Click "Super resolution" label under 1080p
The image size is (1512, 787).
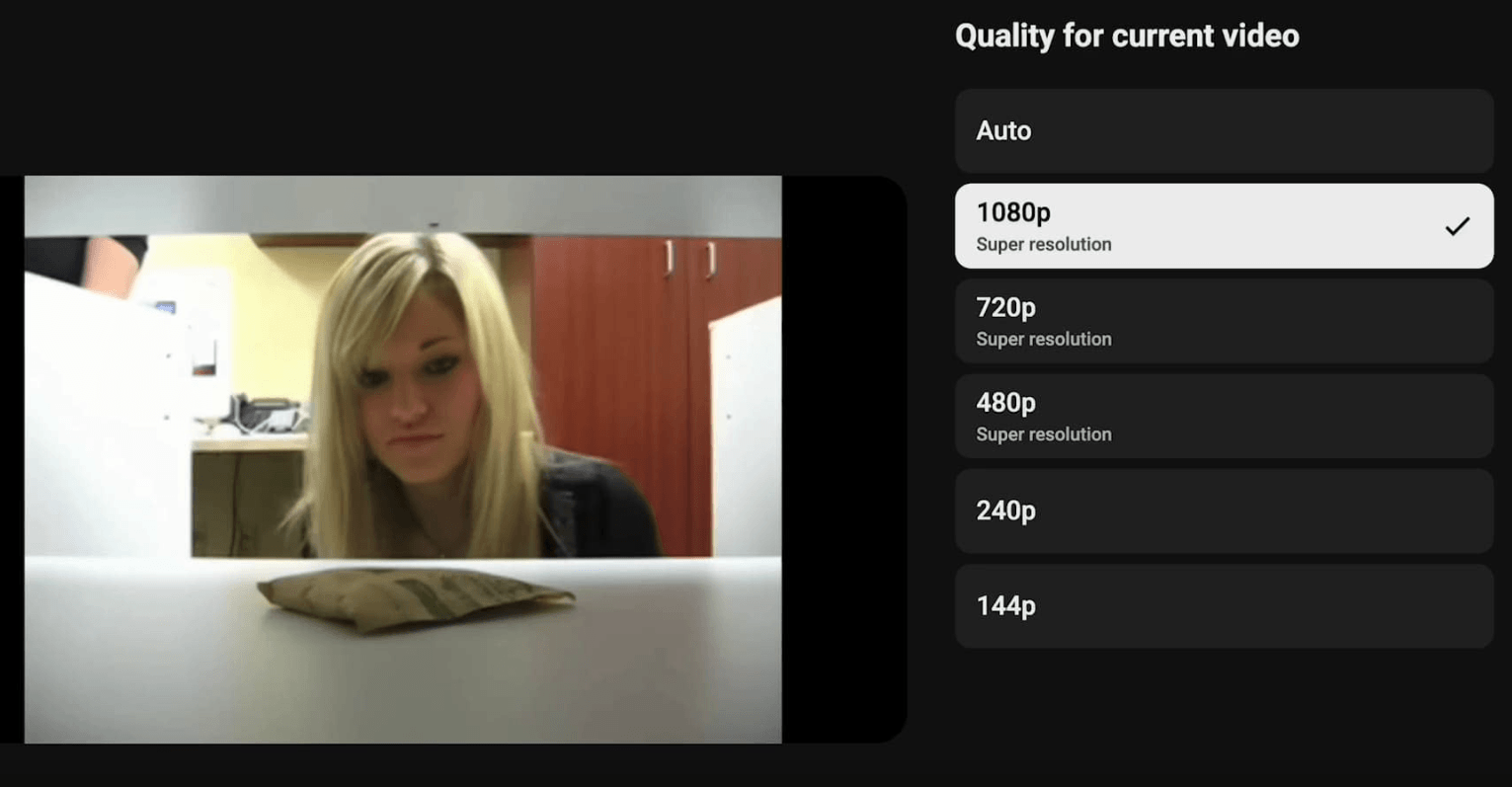tap(1043, 245)
